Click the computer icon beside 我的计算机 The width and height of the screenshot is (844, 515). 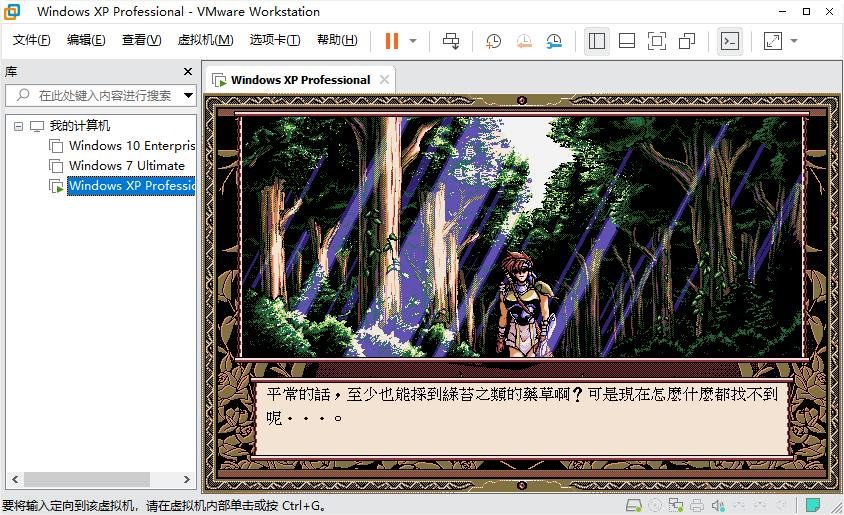click(x=37, y=126)
